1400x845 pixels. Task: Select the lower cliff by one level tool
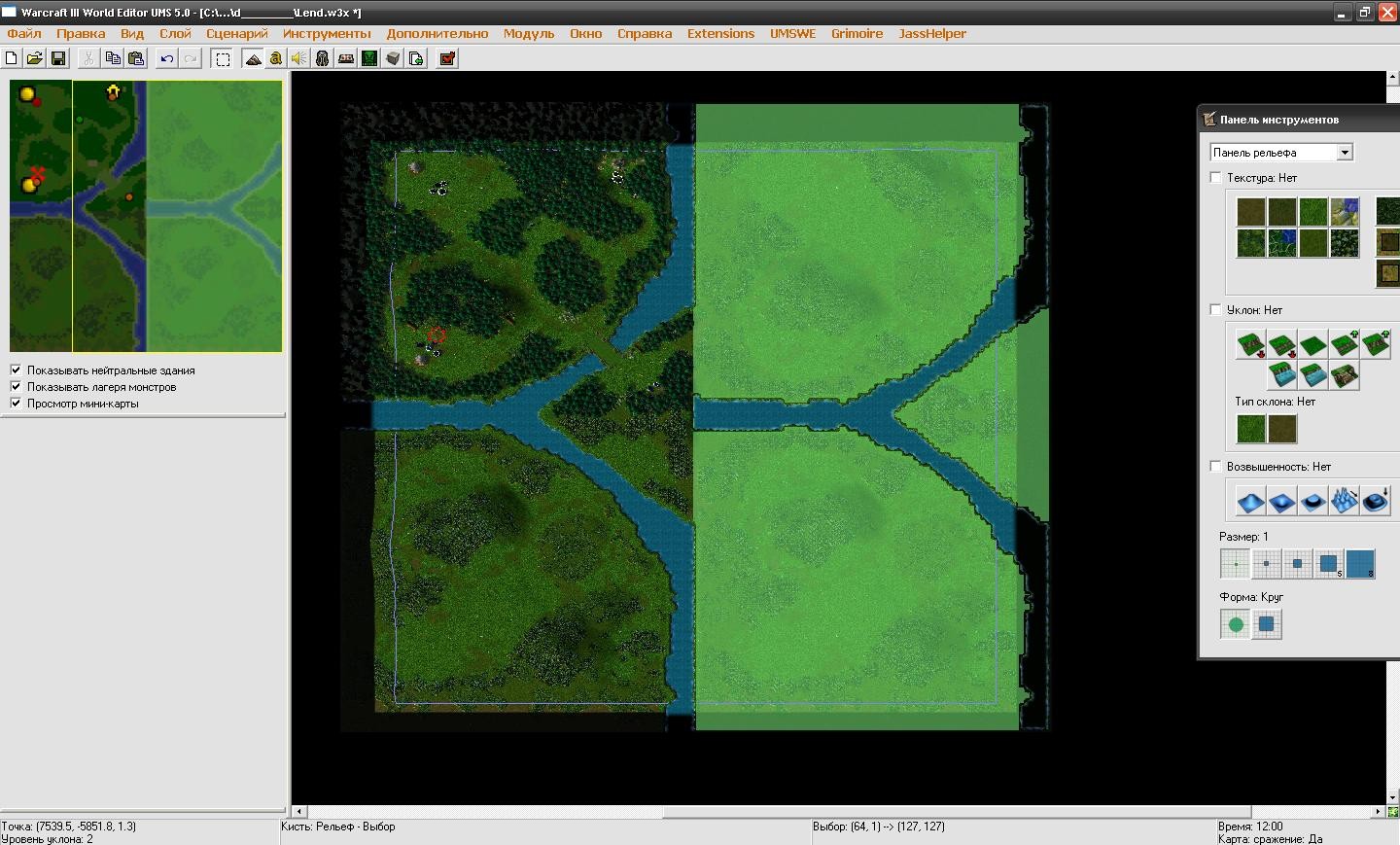[x=1282, y=344]
